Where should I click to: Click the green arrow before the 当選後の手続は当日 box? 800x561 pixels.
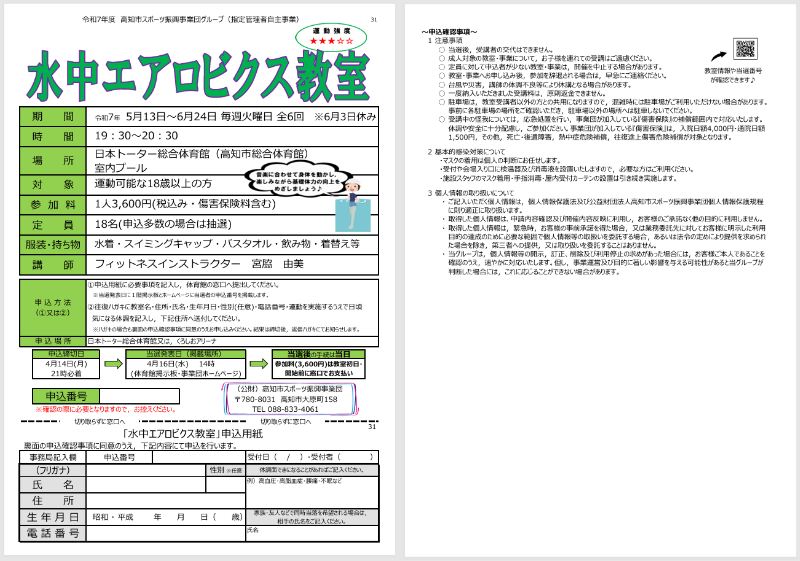tap(259, 364)
